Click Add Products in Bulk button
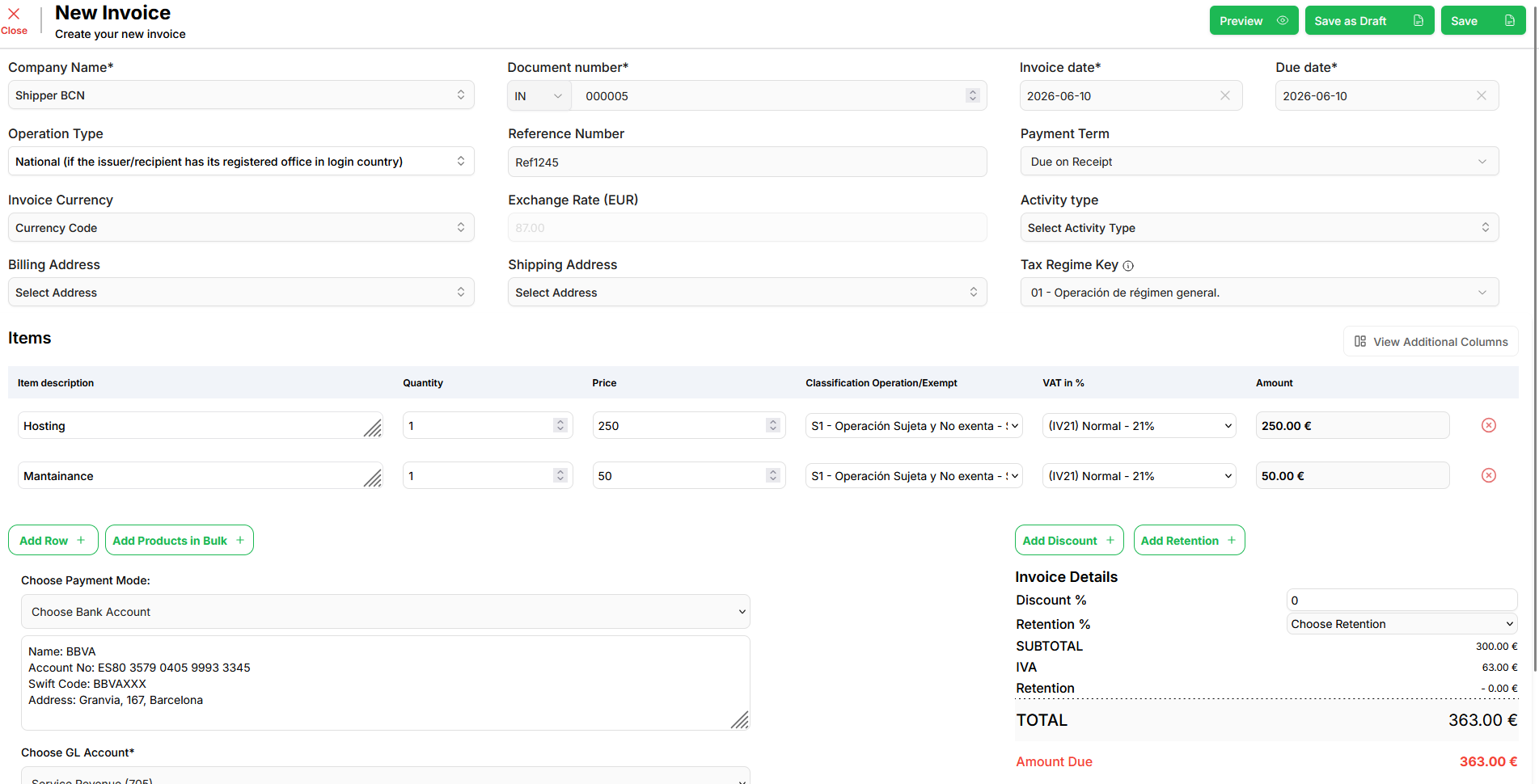Screen dimensions: 1539x784 tap(179, 540)
